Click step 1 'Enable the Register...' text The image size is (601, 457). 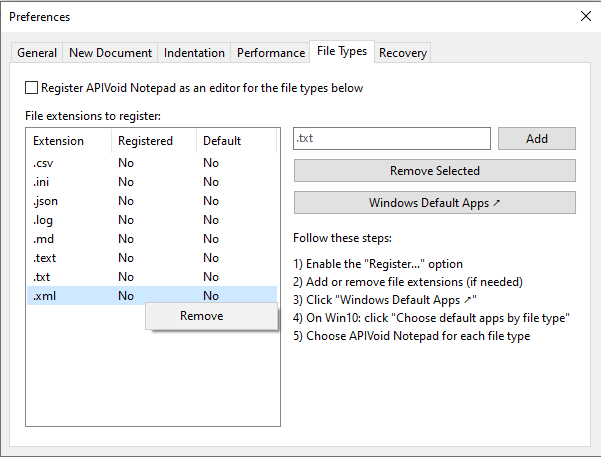[x=378, y=264]
